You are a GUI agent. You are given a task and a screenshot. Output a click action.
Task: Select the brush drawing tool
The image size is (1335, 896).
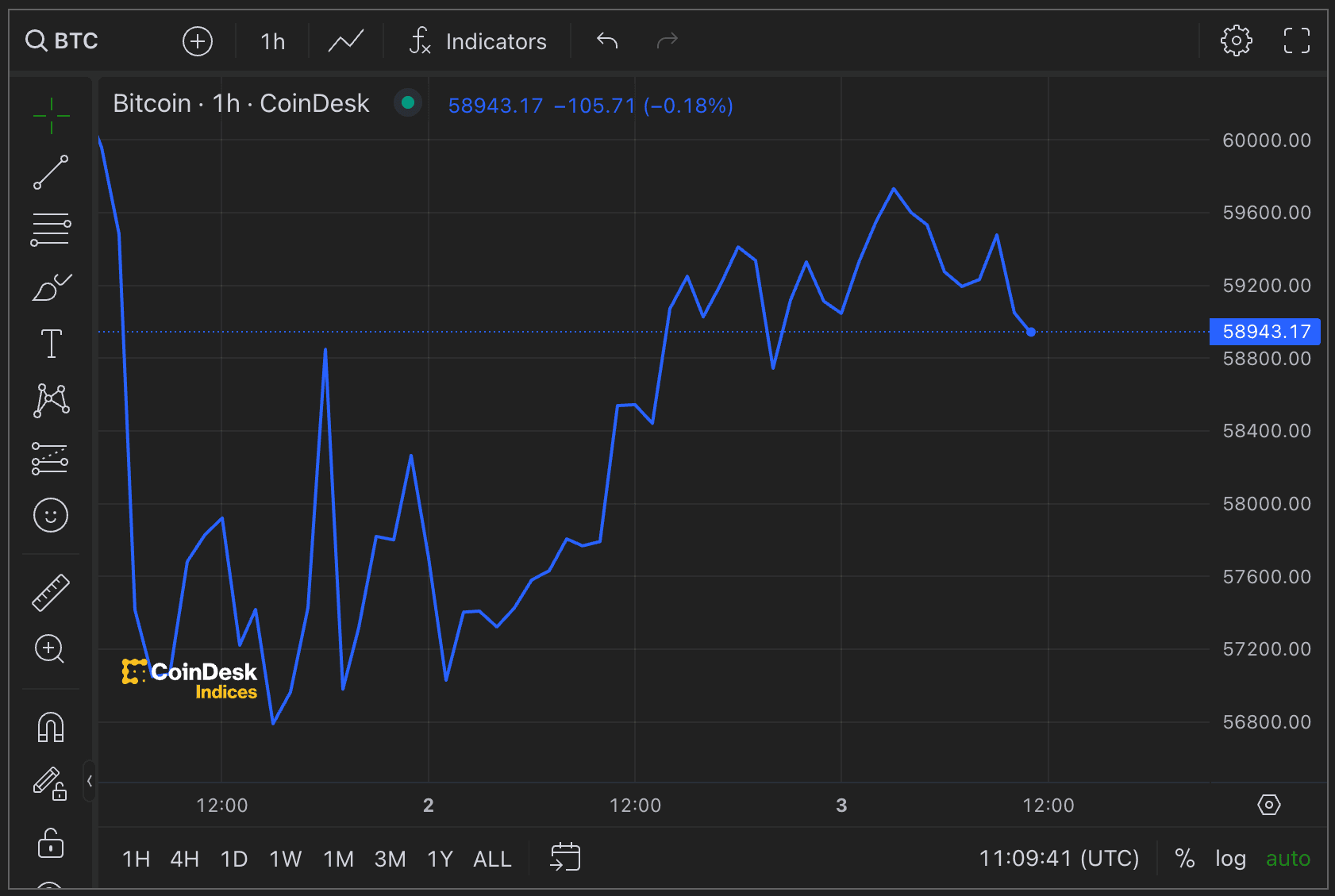tap(51, 287)
